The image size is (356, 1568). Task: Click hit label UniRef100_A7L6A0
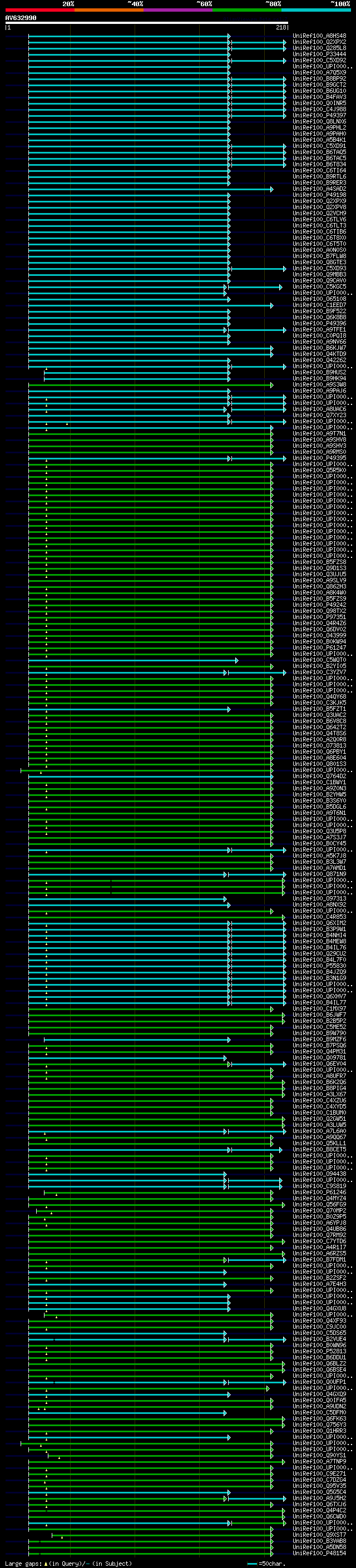(x=319, y=1131)
